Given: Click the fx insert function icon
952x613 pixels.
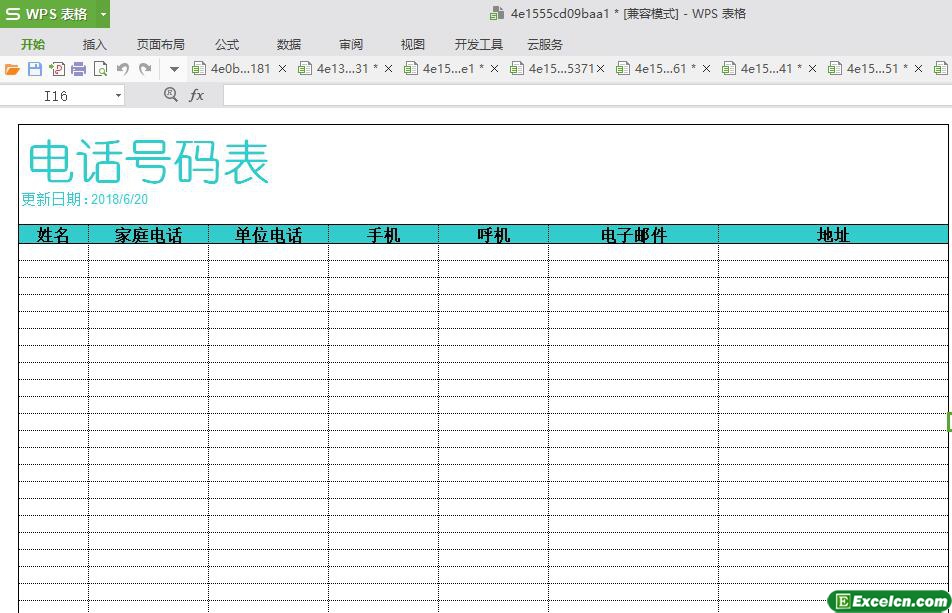Looking at the screenshot, I should tap(196, 95).
